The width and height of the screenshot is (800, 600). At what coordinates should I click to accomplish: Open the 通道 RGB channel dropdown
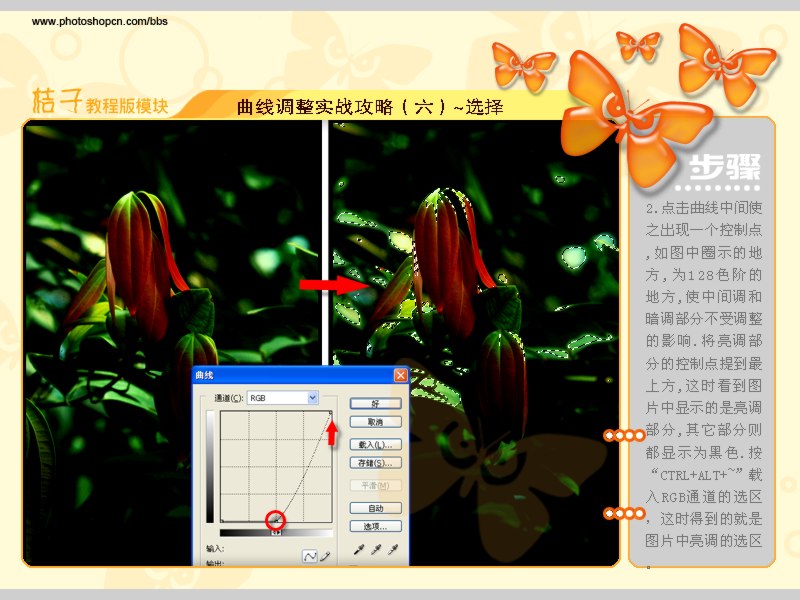(283, 397)
